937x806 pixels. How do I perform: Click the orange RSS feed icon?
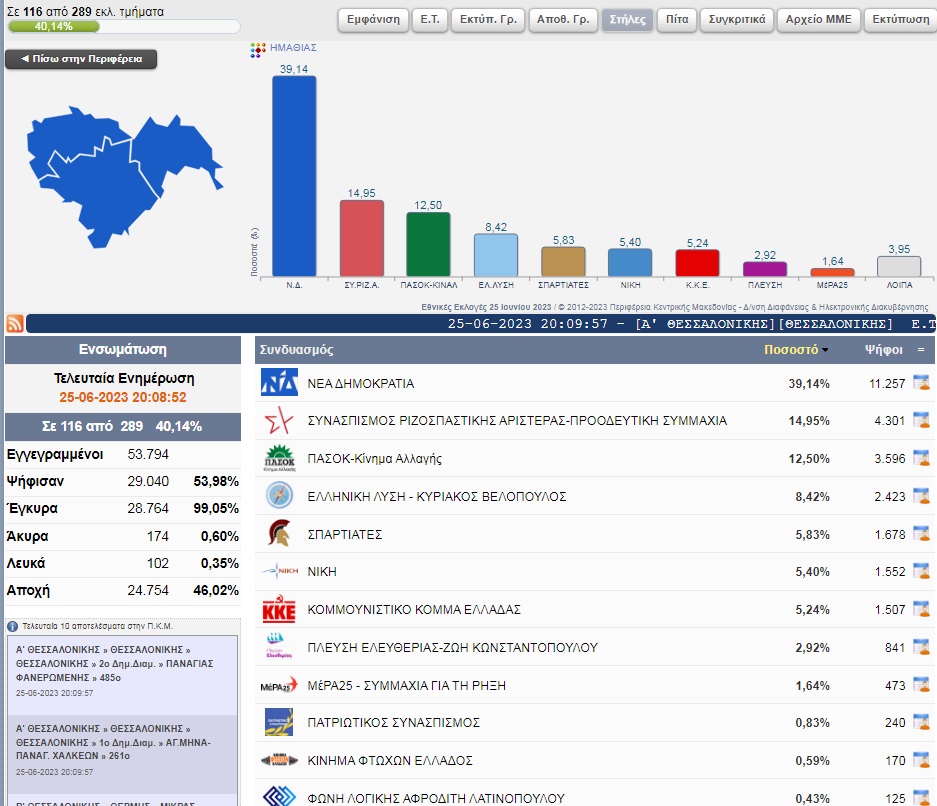[x=15, y=323]
